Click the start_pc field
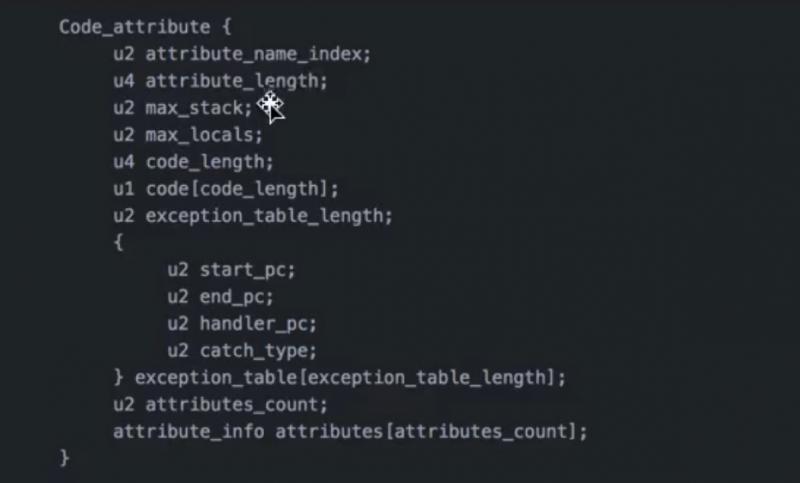 click(248, 270)
